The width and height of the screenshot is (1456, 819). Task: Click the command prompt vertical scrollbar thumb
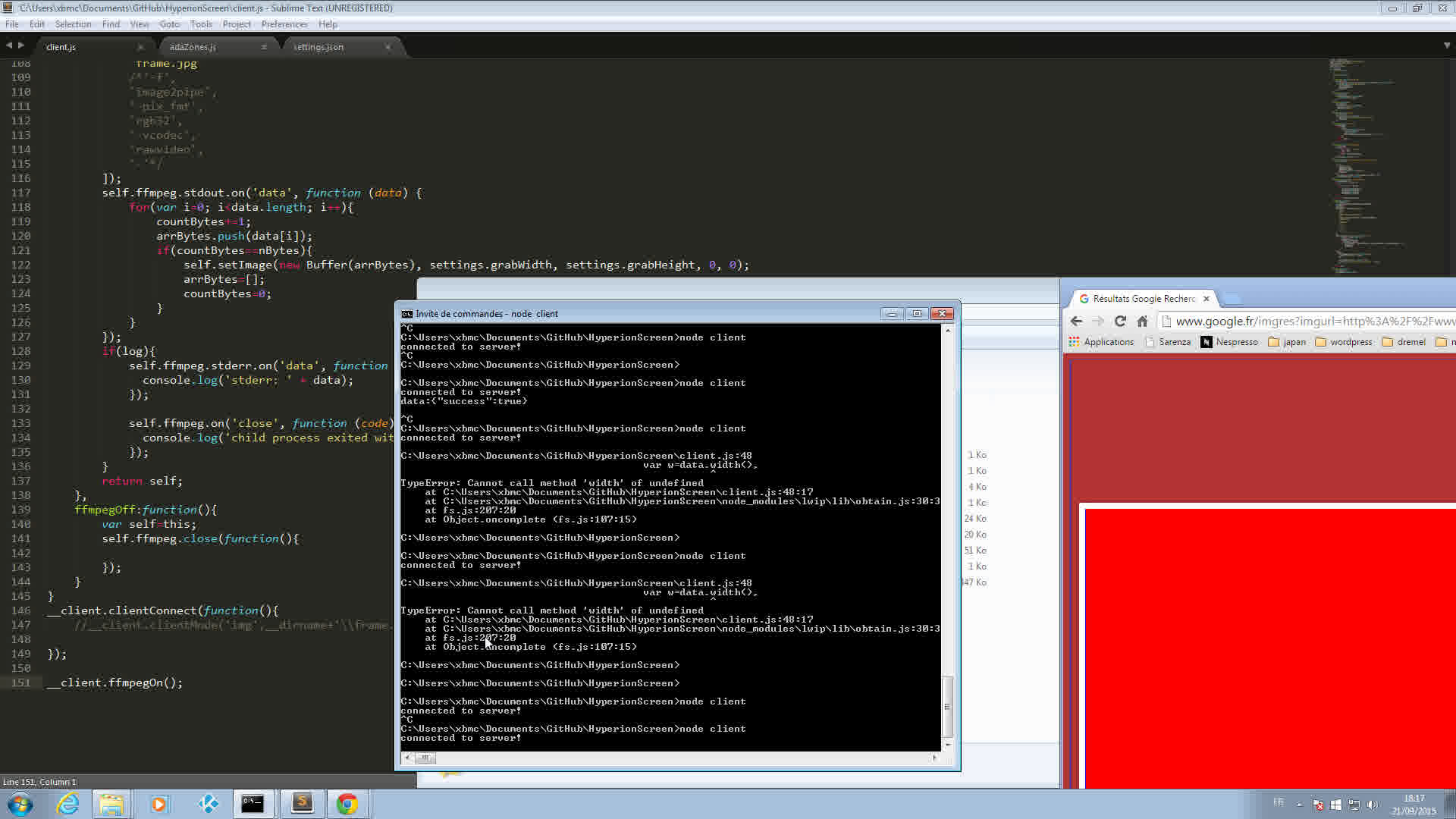947,707
